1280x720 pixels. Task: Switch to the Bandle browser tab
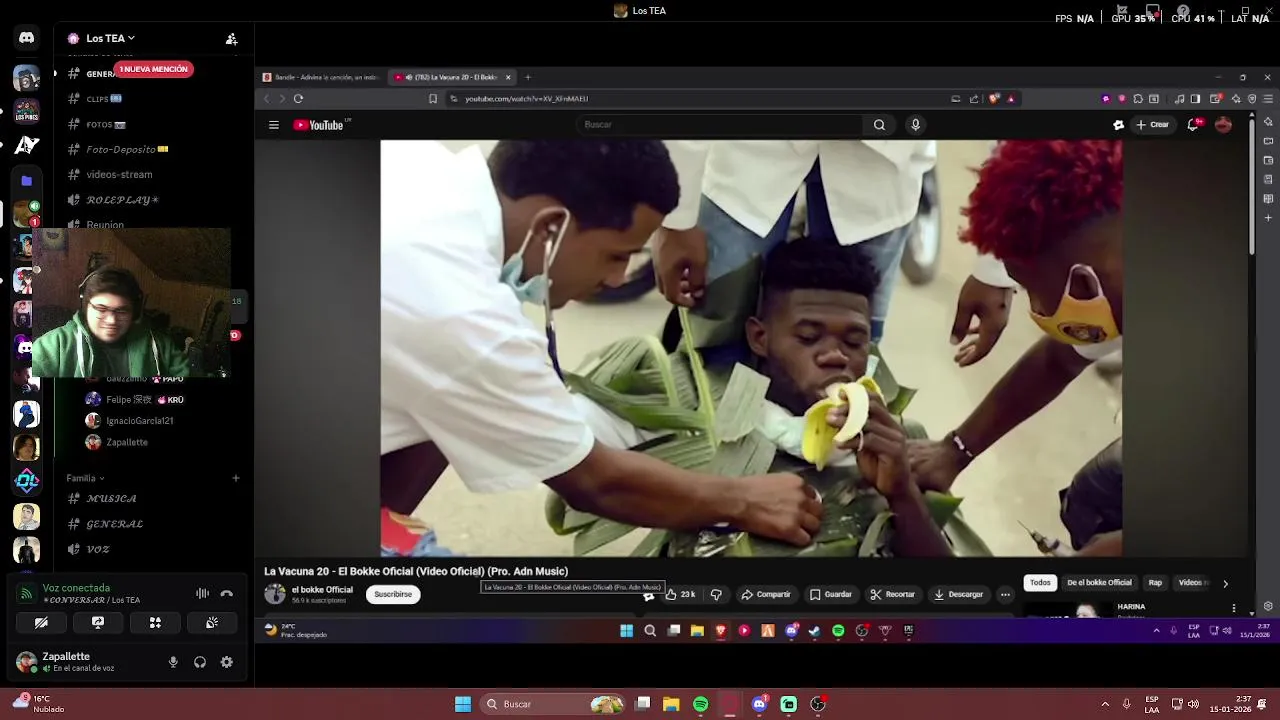pyautogui.click(x=322, y=77)
